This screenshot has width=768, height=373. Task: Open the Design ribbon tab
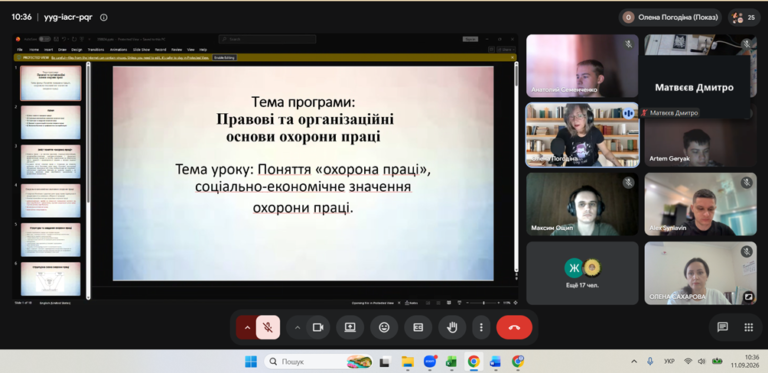tap(76, 49)
